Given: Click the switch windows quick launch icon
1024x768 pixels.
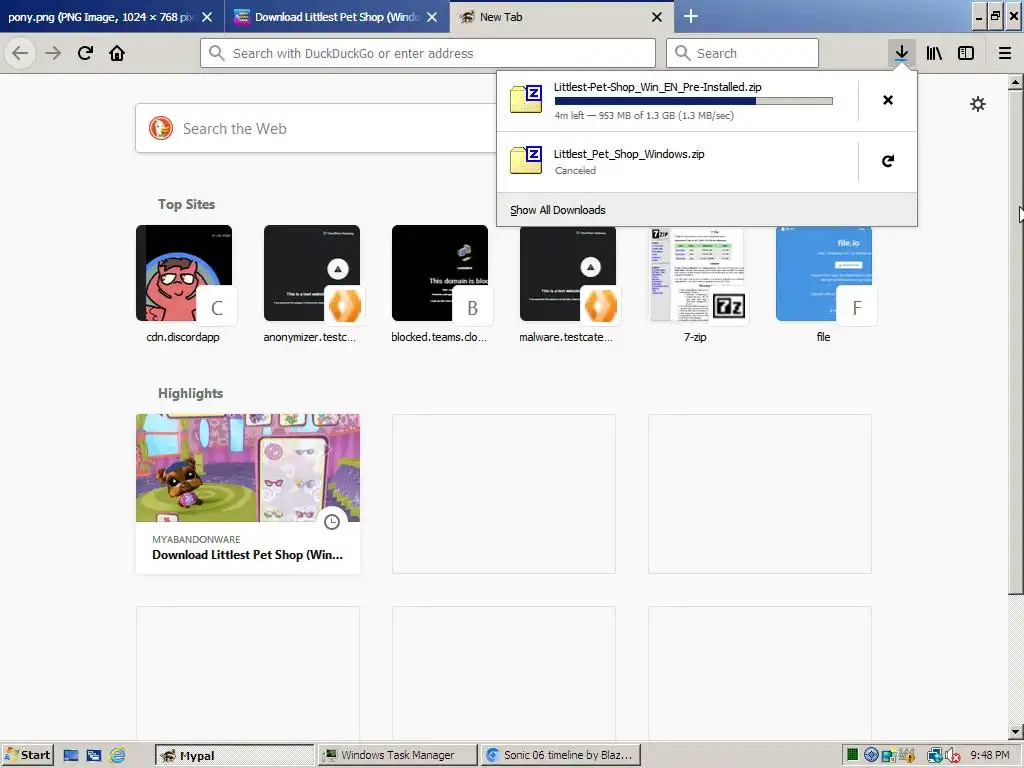Looking at the screenshot, I should point(94,756).
